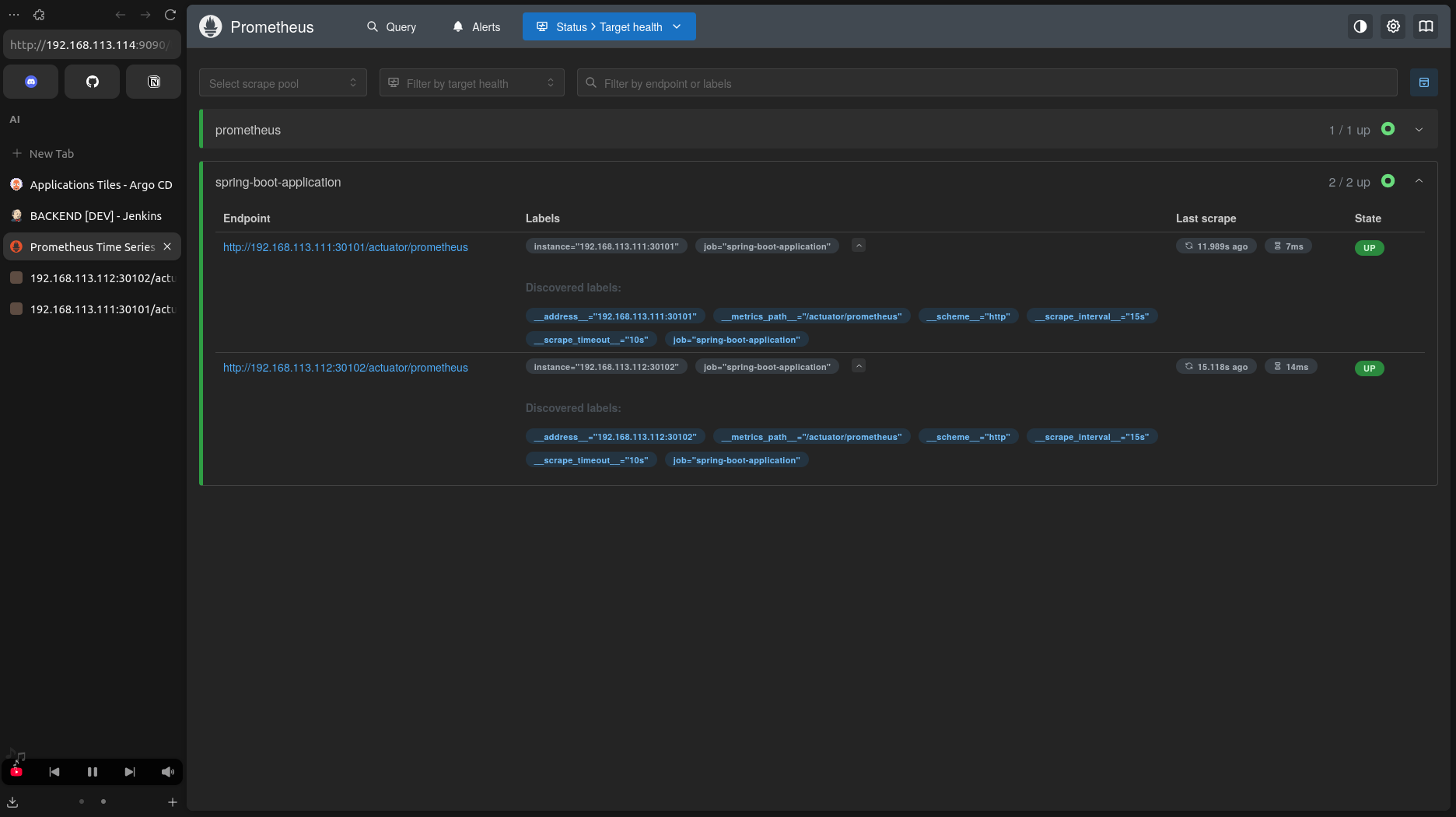Open the 192.168.113.111:30101 actuator endpoint link
Image resolution: width=1456 pixels, height=817 pixels.
[x=345, y=247]
